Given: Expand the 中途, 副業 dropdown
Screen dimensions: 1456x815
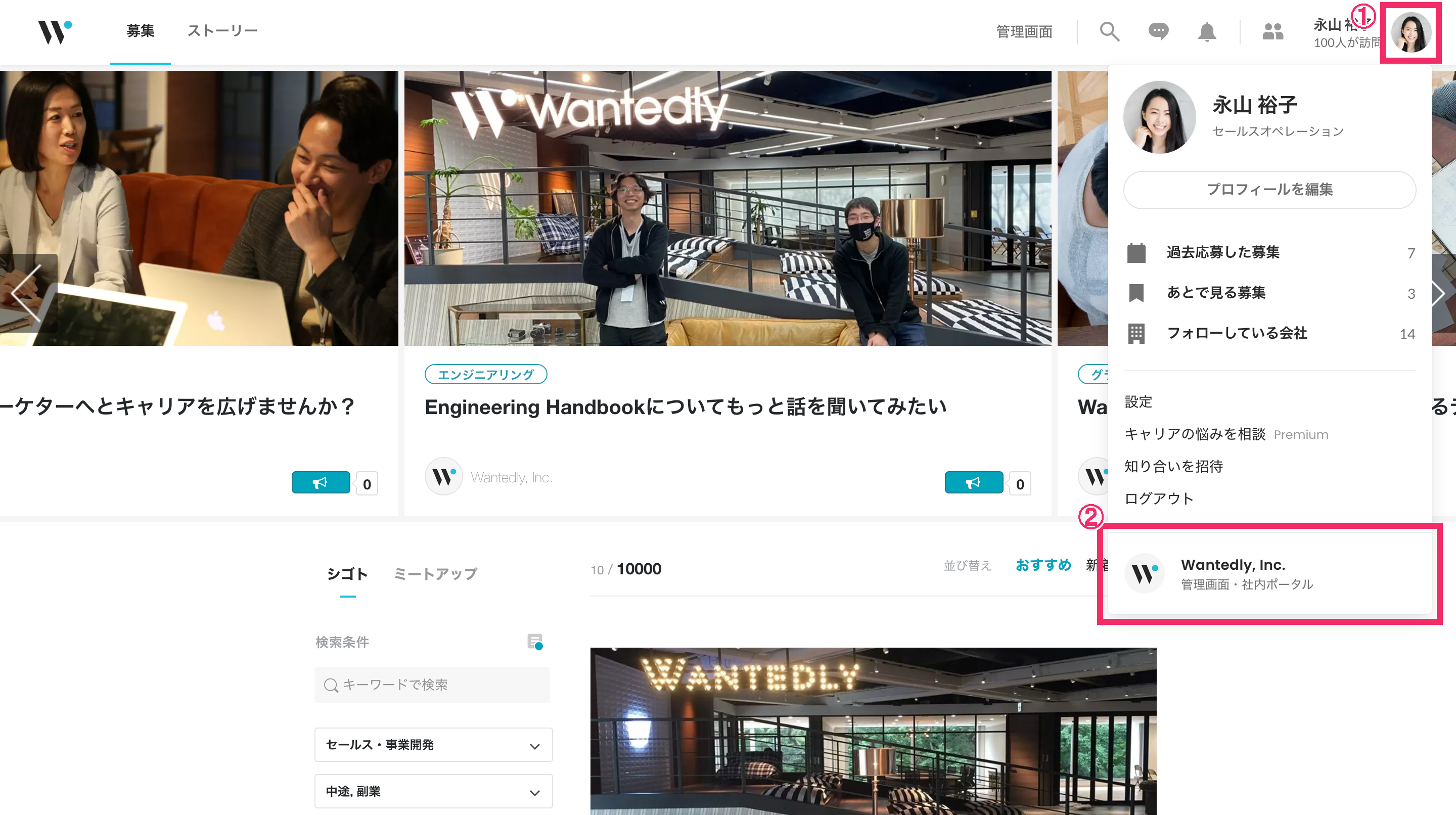Looking at the screenshot, I should pyautogui.click(x=433, y=791).
